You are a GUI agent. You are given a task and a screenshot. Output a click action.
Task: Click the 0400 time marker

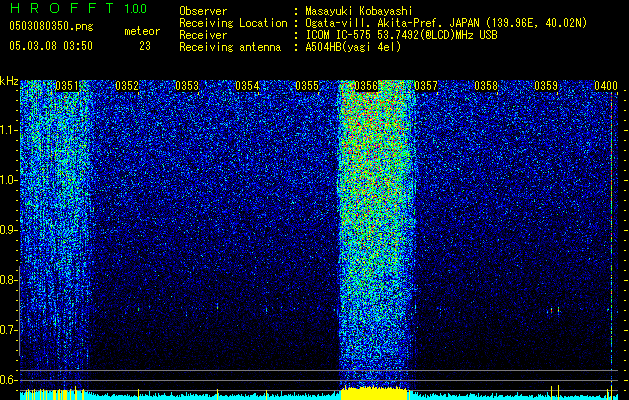(x=606, y=86)
